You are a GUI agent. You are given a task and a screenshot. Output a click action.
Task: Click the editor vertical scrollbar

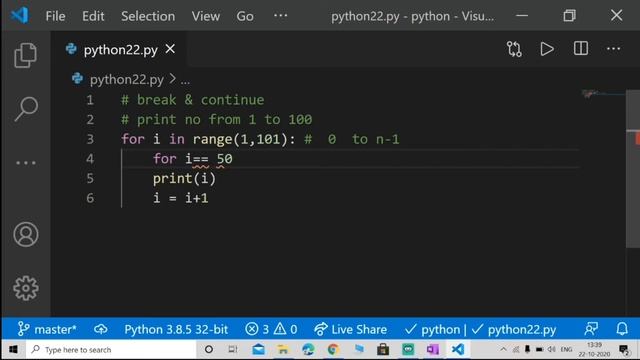[633, 168]
